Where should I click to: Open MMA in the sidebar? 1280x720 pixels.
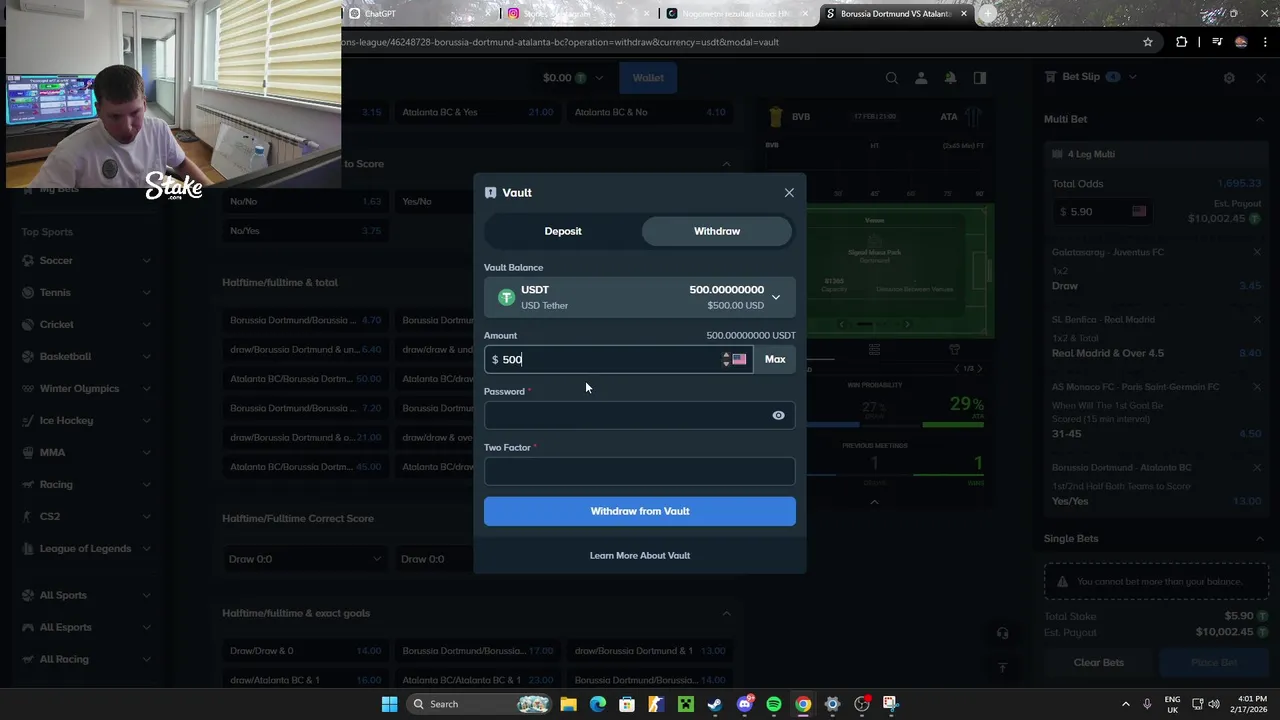(52, 453)
